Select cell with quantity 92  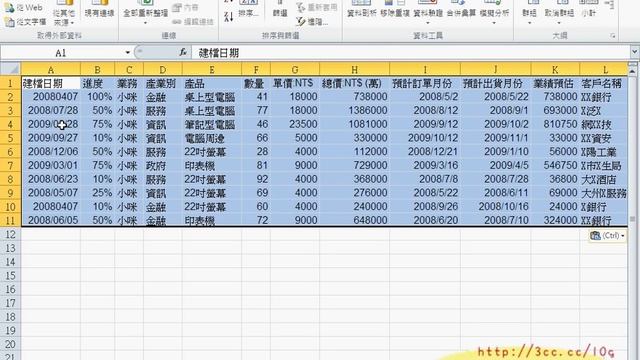[256, 179]
